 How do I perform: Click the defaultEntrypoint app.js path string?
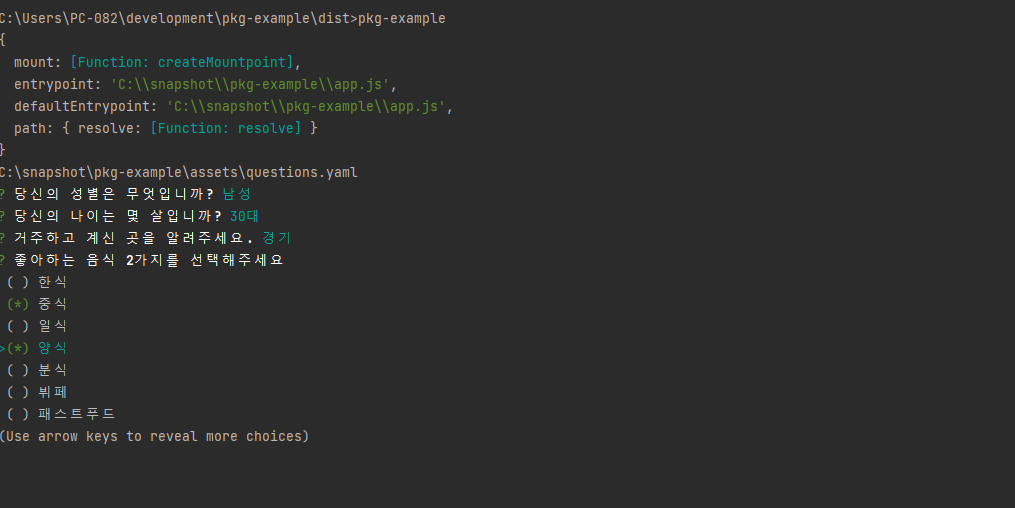click(309, 106)
